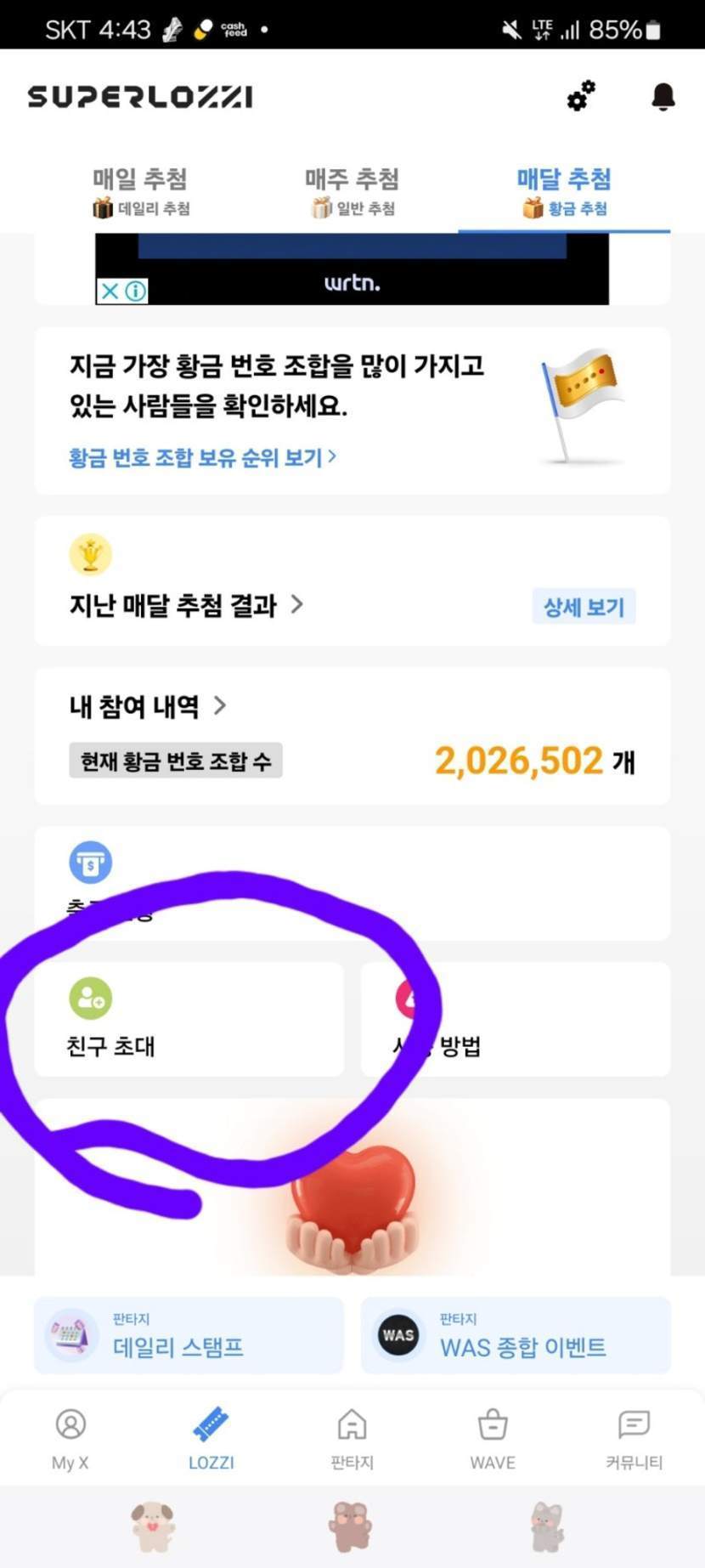Open the settings gear icon

click(582, 96)
